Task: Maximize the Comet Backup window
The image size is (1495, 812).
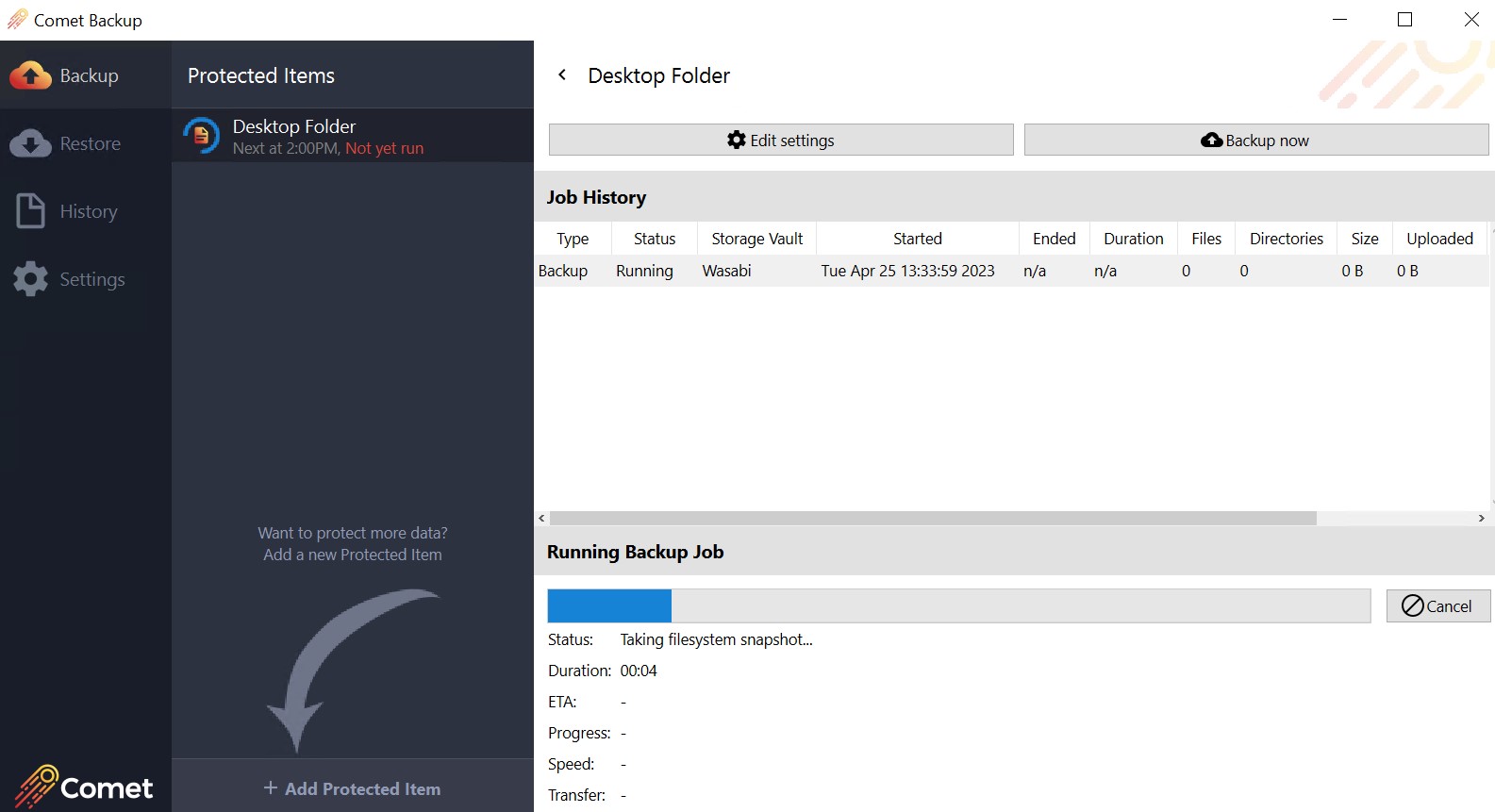Action: click(1405, 20)
